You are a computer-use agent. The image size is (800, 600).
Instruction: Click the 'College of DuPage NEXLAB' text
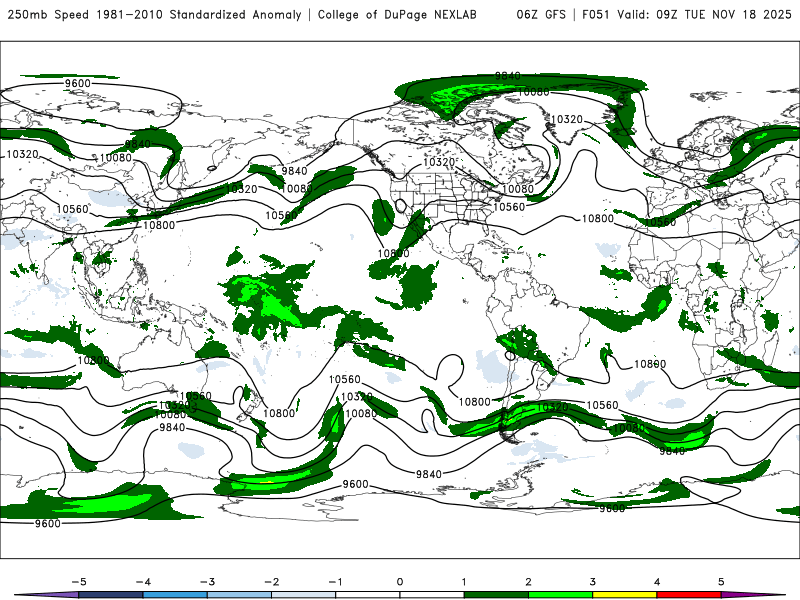click(397, 14)
